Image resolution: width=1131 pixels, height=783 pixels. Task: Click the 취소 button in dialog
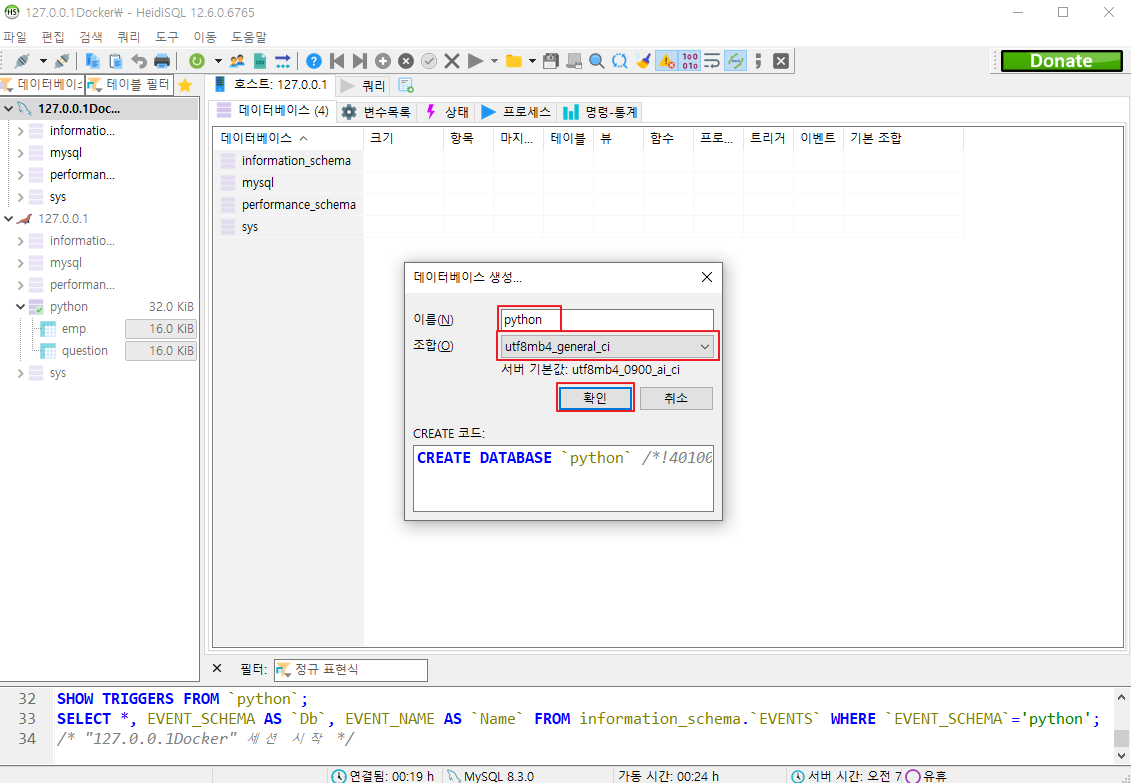point(676,398)
